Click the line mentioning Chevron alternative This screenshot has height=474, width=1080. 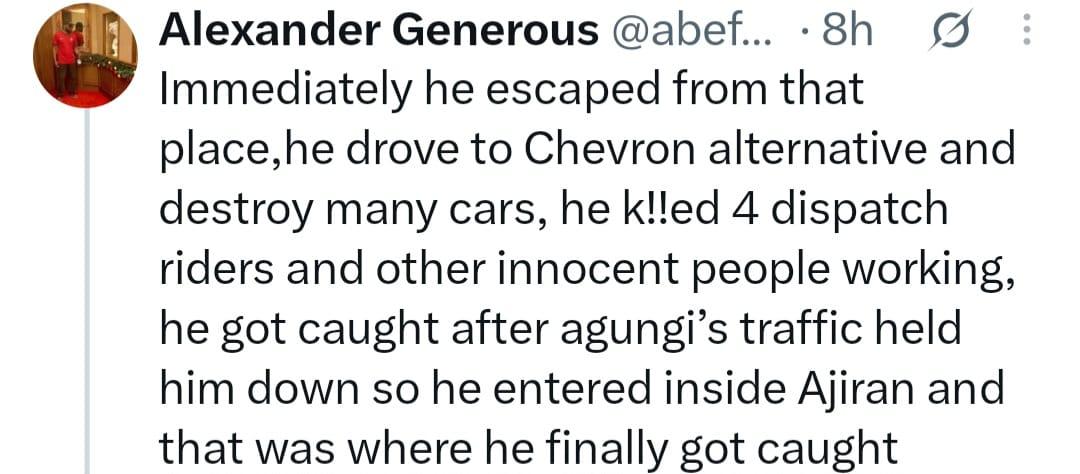(x=588, y=149)
